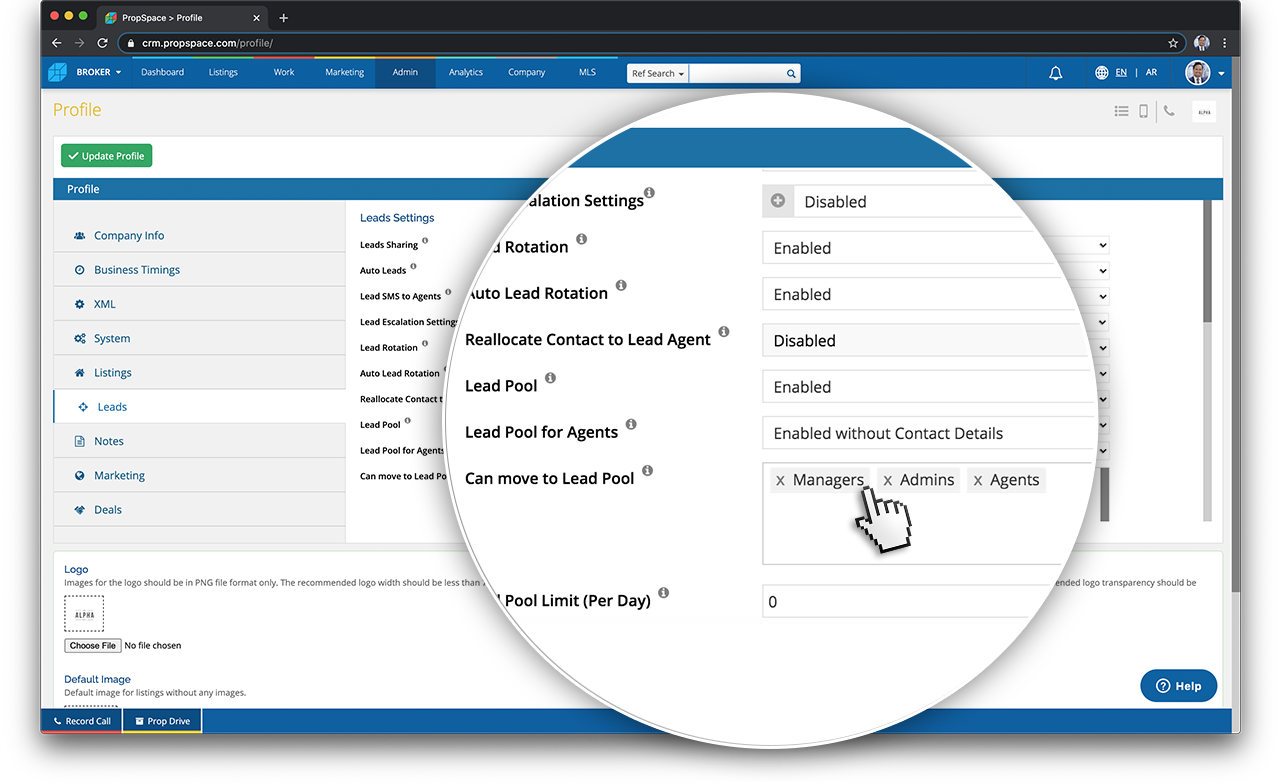
Task: Open a new browser tab with plus
Action: tap(284, 18)
